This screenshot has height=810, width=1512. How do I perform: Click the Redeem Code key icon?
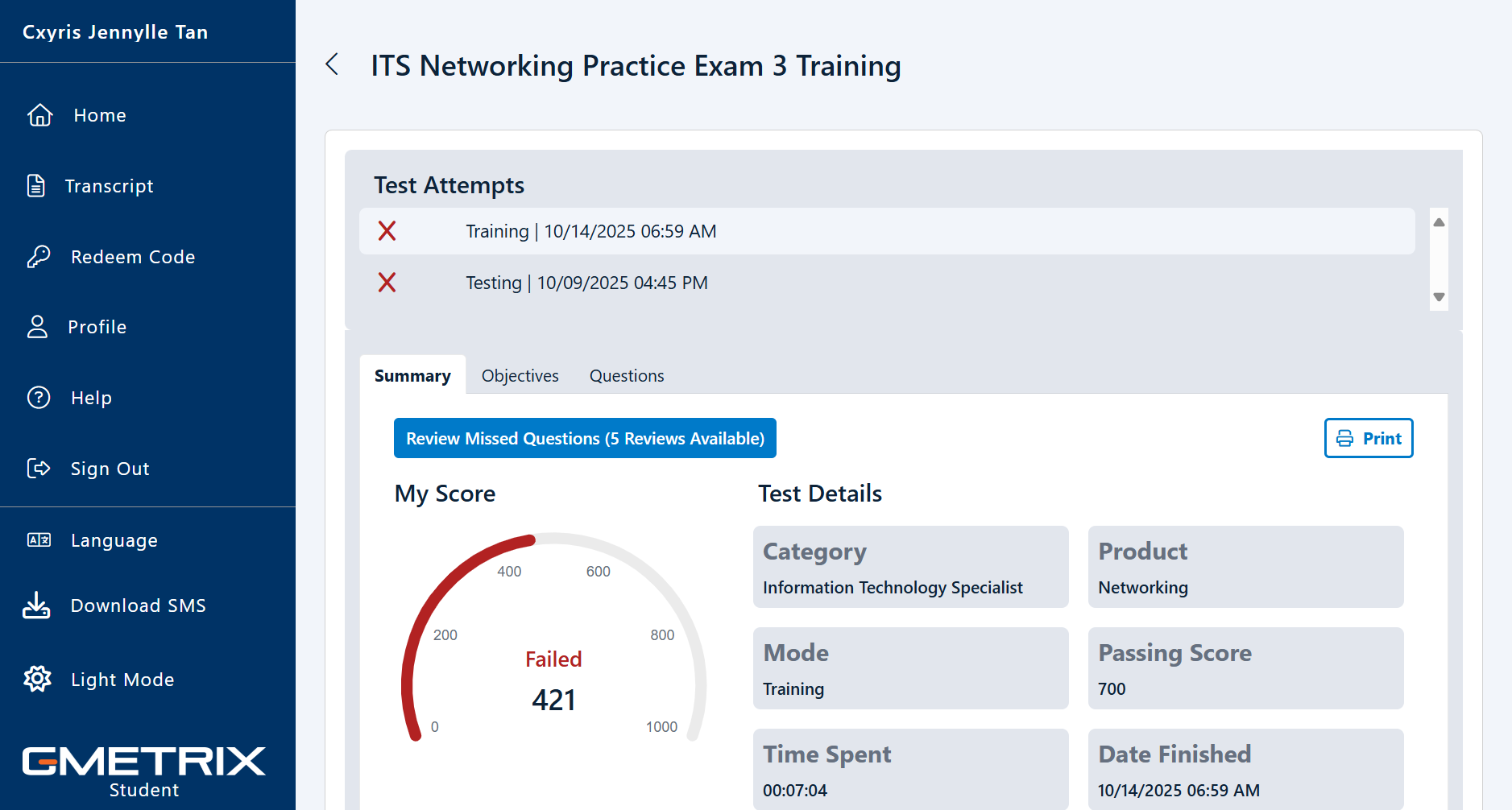38,257
